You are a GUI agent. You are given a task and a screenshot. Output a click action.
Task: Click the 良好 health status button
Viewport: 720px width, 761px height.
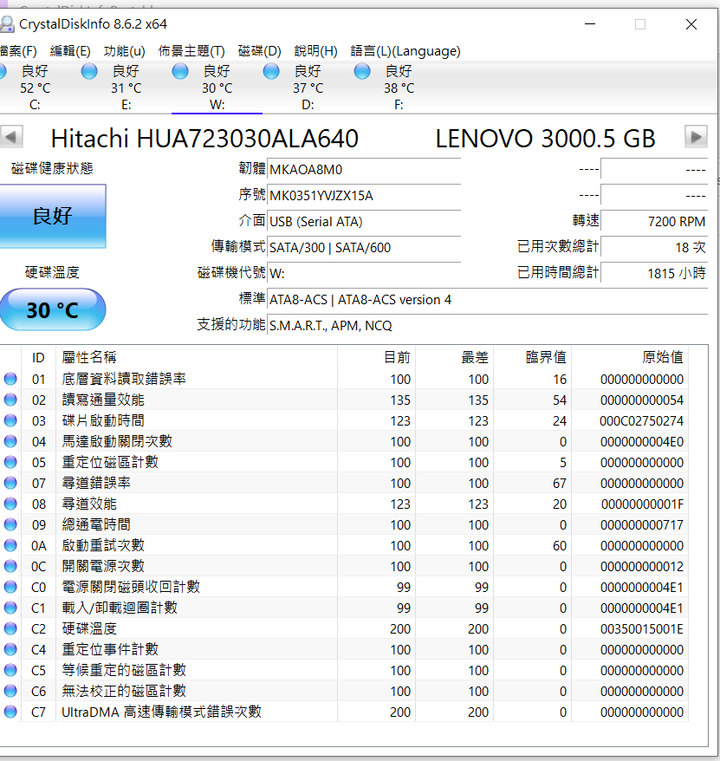click(52, 216)
